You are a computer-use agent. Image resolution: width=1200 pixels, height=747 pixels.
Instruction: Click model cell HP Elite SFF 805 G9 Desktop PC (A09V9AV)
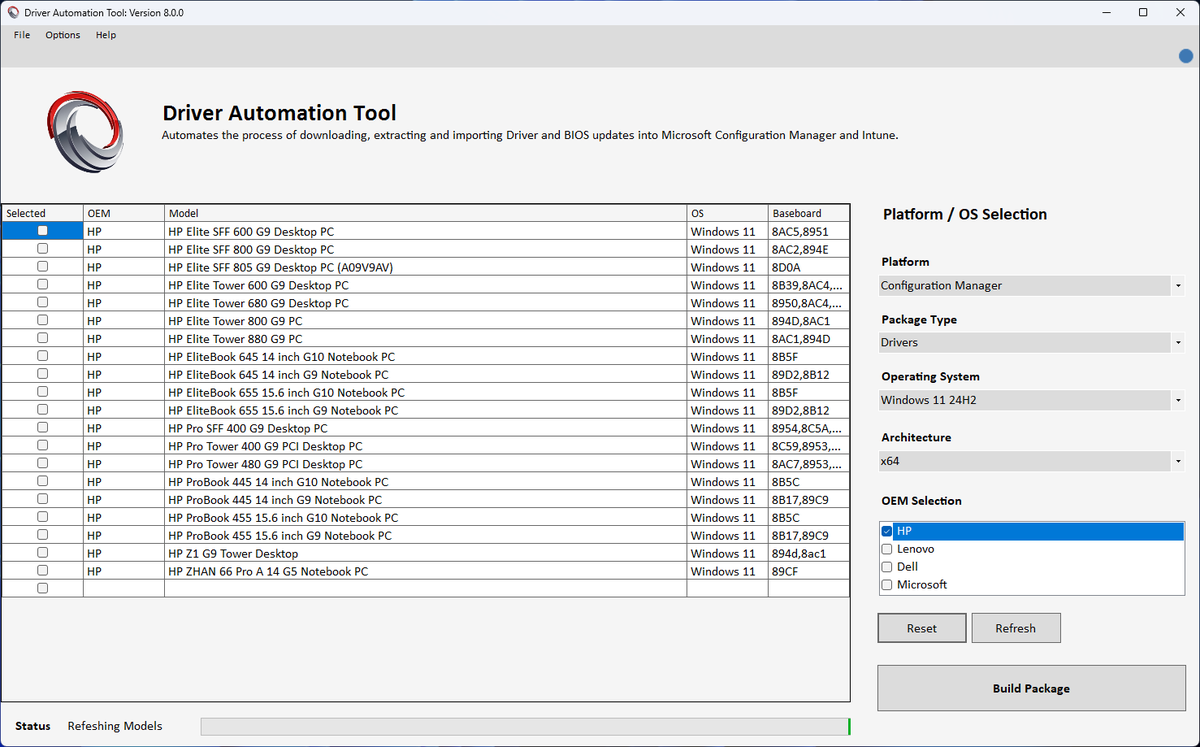pos(425,267)
